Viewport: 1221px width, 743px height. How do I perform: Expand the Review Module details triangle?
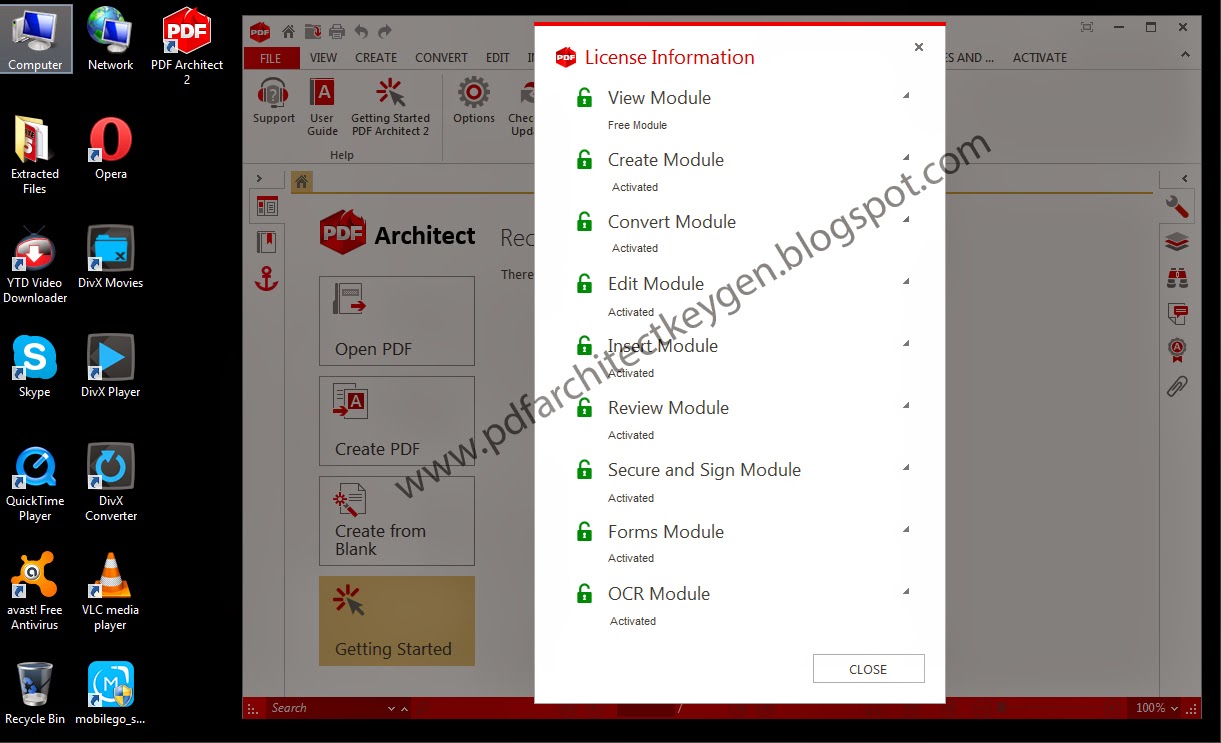(906, 406)
